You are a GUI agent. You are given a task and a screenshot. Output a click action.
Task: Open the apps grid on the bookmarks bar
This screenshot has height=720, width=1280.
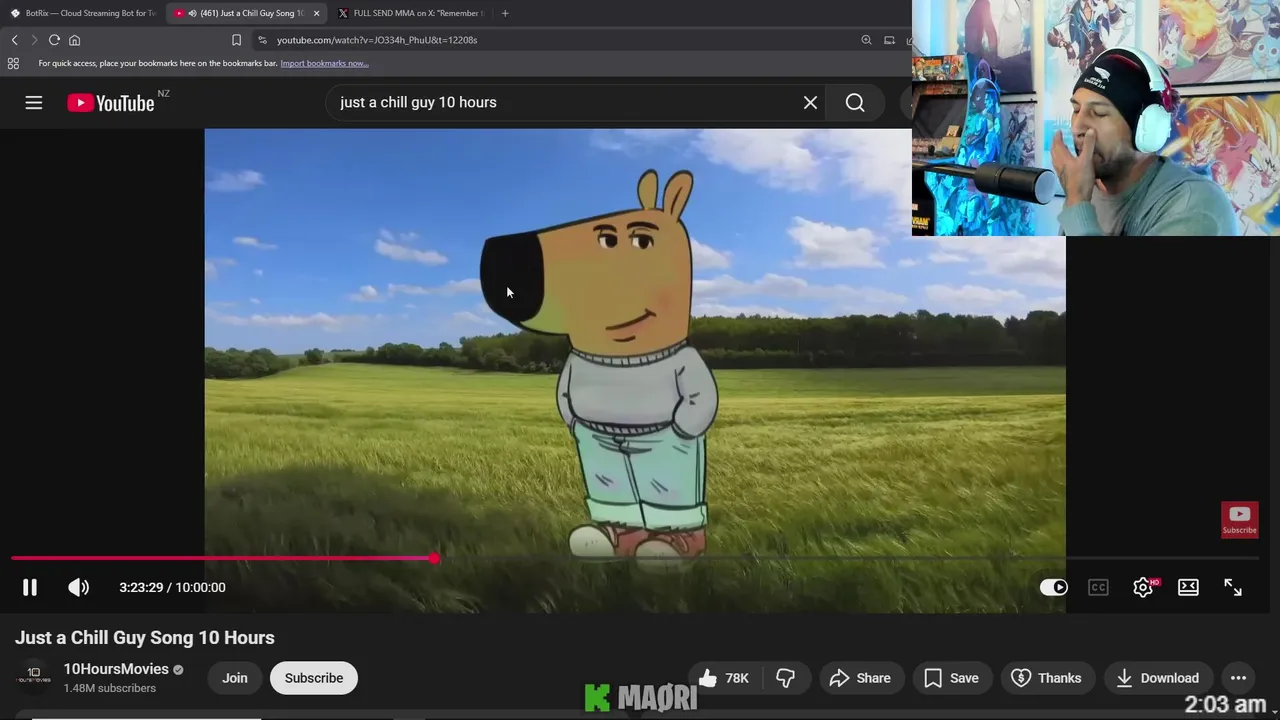tap(13, 63)
